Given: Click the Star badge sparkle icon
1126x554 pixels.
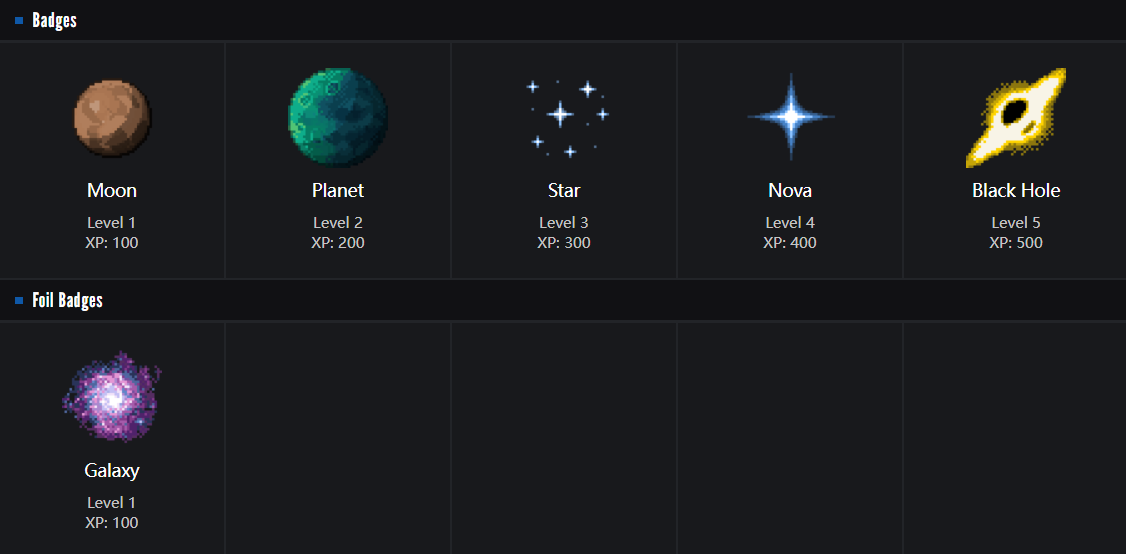Looking at the screenshot, I should [x=564, y=117].
